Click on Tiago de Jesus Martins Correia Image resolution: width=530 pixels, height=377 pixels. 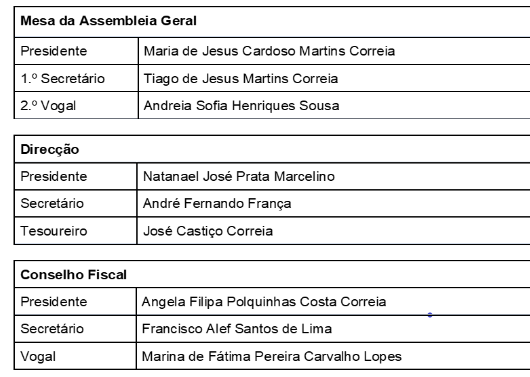(x=241, y=78)
